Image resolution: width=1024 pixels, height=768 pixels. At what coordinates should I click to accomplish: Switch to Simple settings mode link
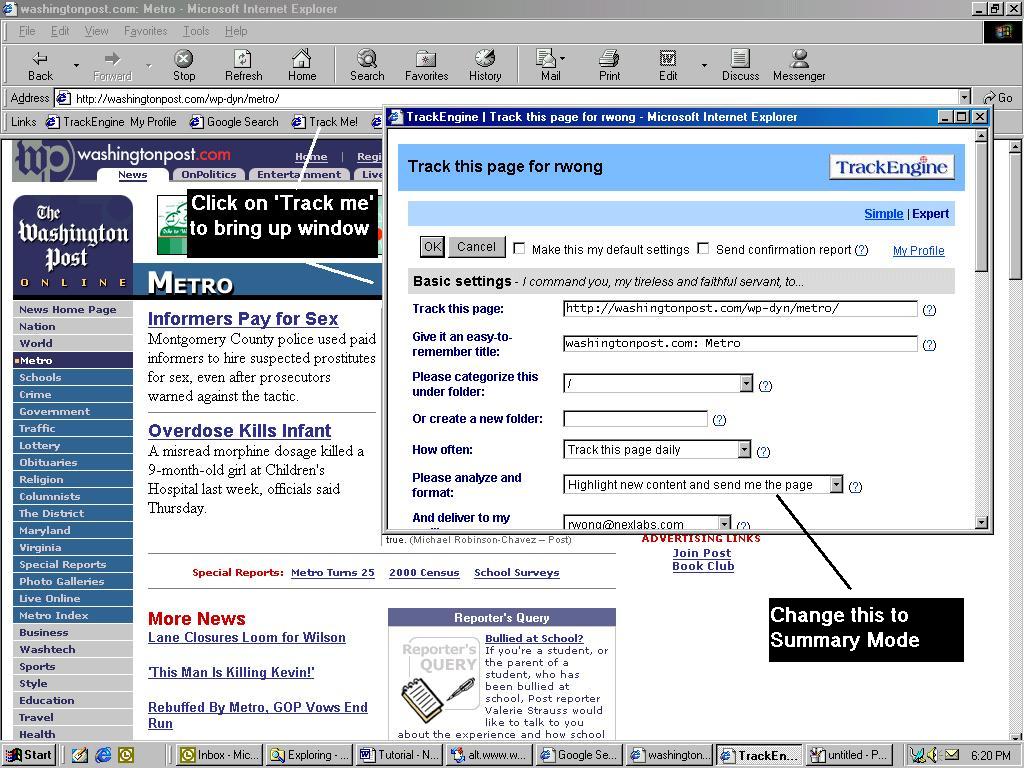884,214
